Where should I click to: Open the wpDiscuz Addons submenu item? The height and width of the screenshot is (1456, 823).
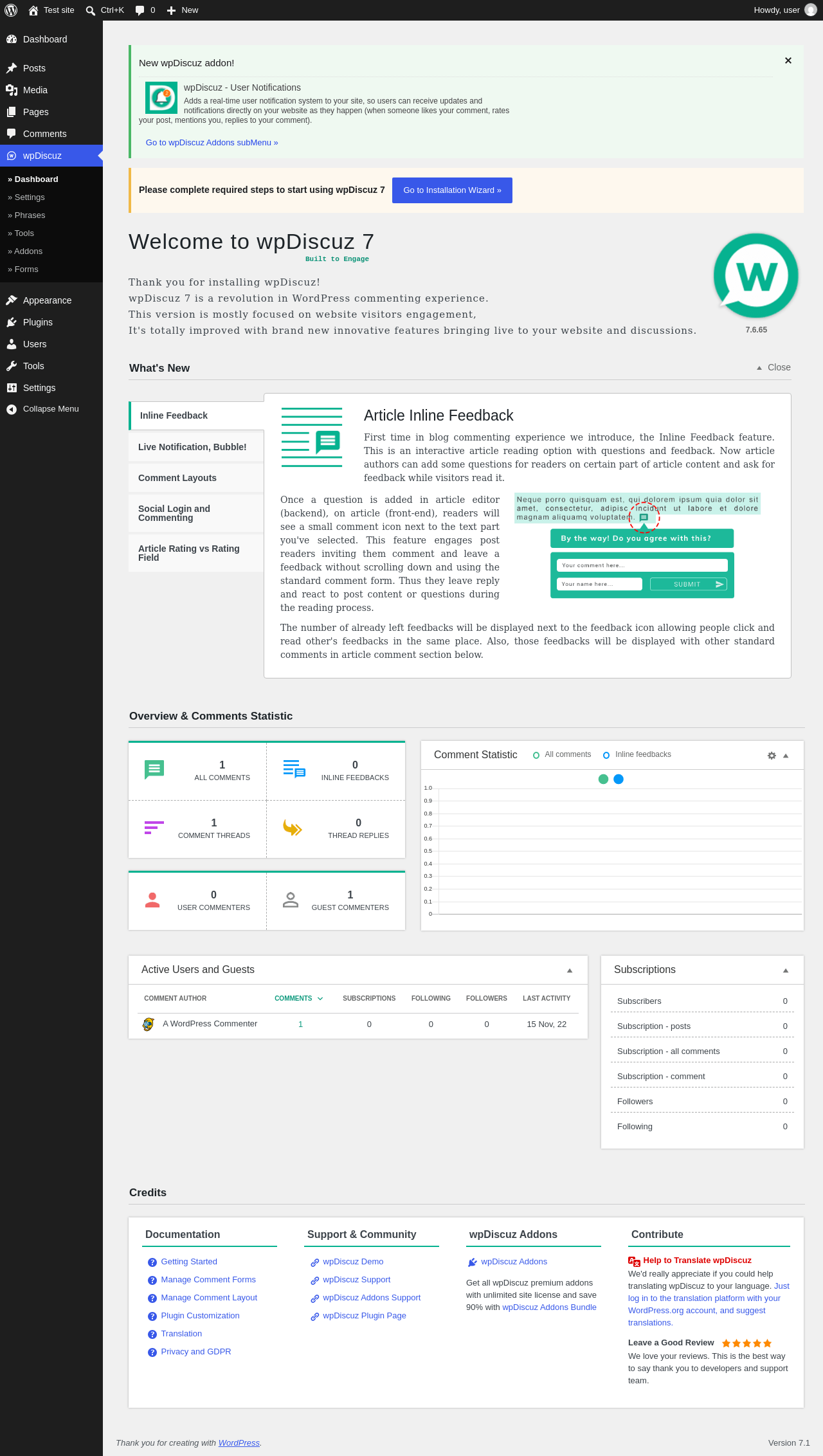point(51,251)
